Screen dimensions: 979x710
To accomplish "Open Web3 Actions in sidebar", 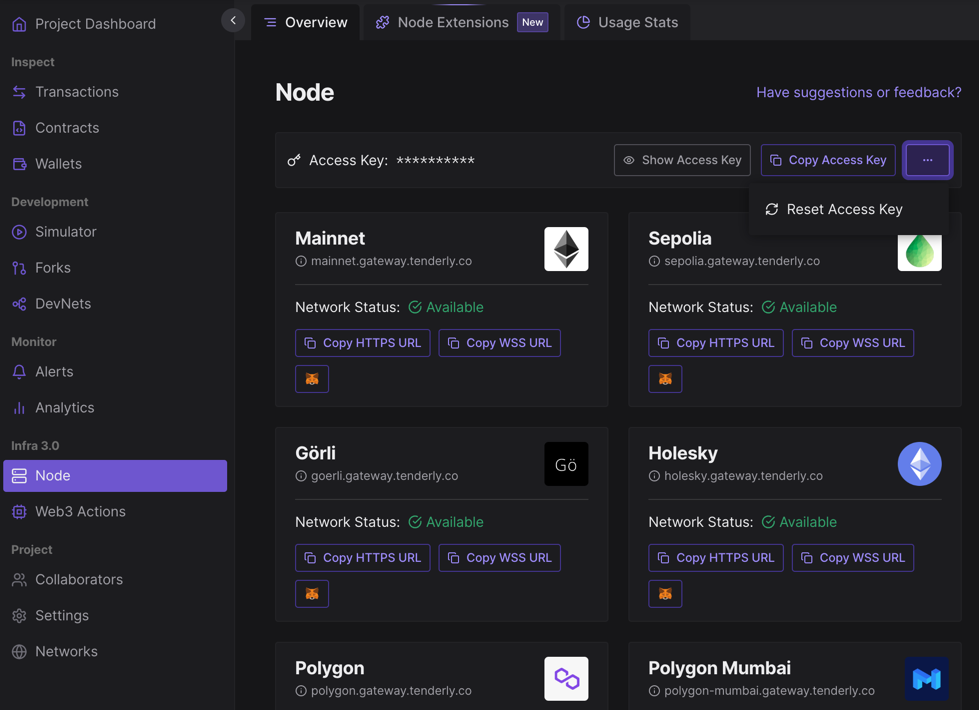I will (x=69, y=511).
